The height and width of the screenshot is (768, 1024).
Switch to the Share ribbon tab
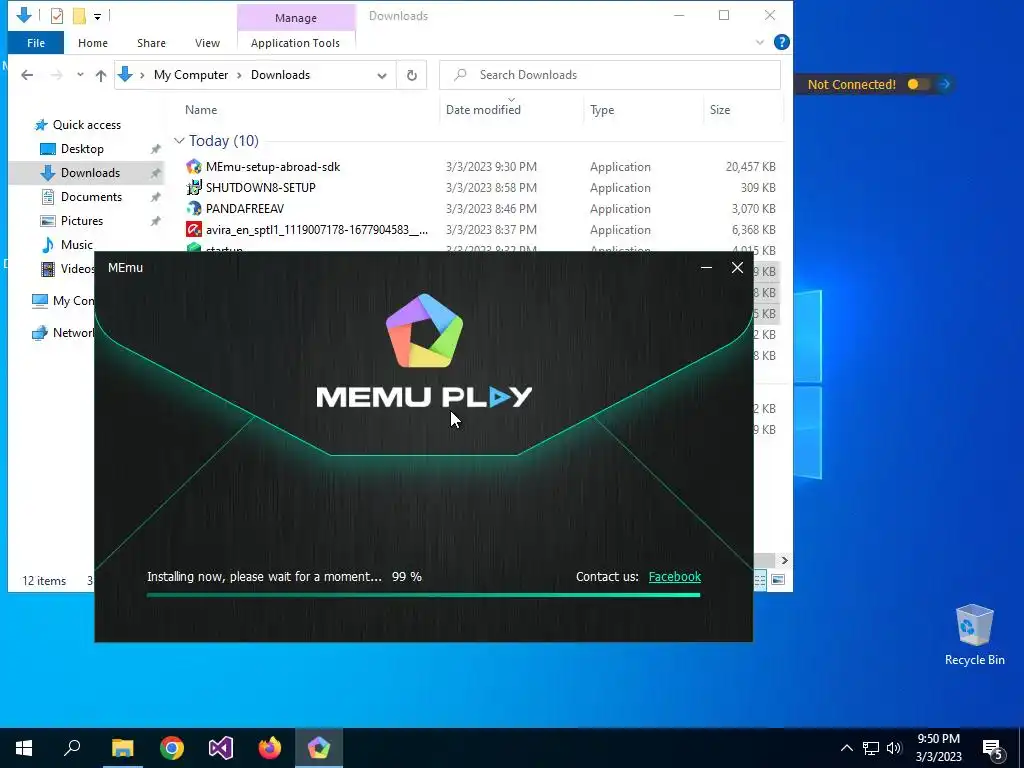pyautogui.click(x=152, y=43)
